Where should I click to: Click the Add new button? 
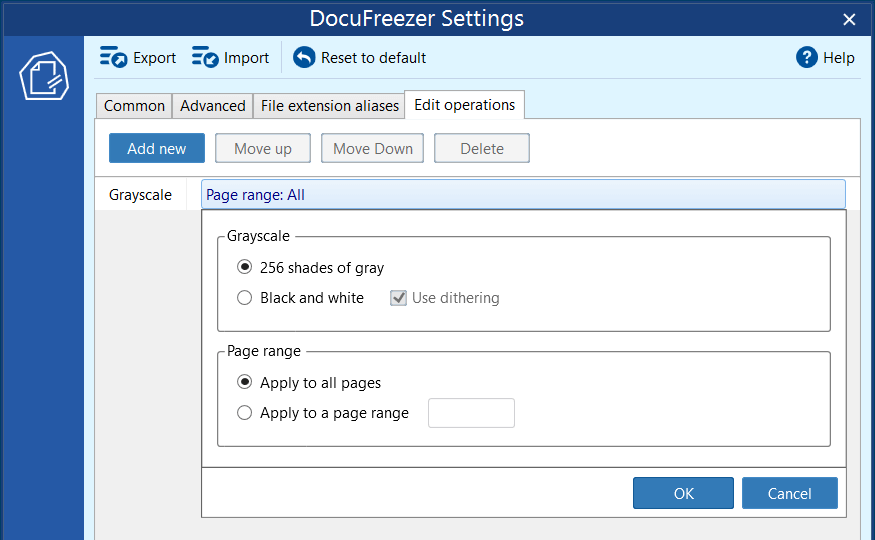pyautogui.click(x=157, y=148)
